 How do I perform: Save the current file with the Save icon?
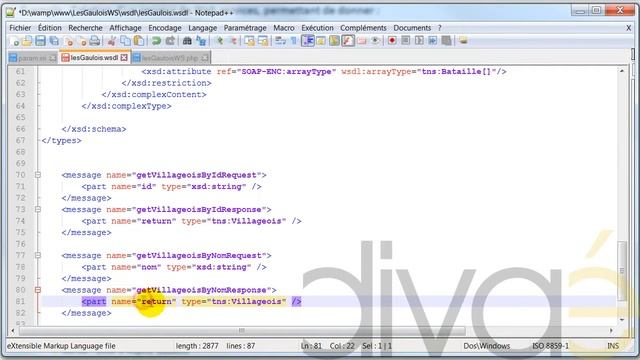[40, 40]
